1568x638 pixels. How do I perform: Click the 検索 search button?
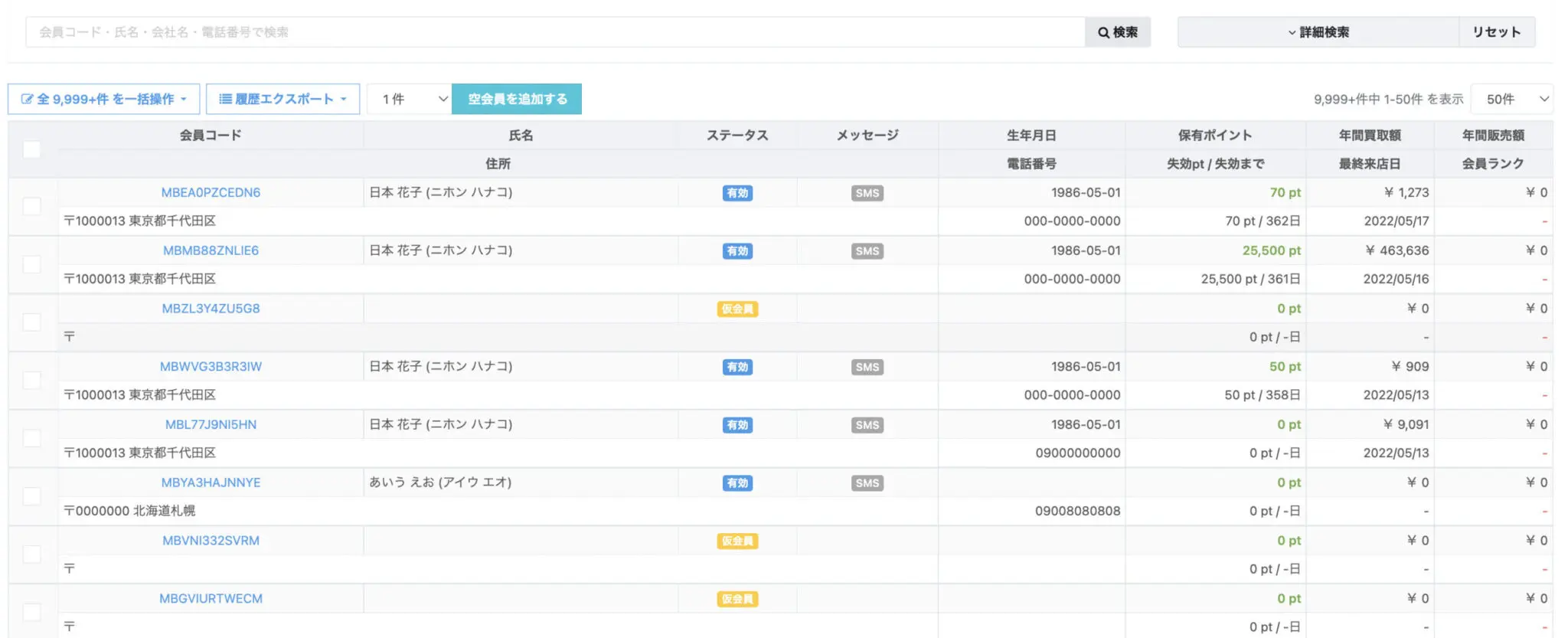[x=1117, y=32]
